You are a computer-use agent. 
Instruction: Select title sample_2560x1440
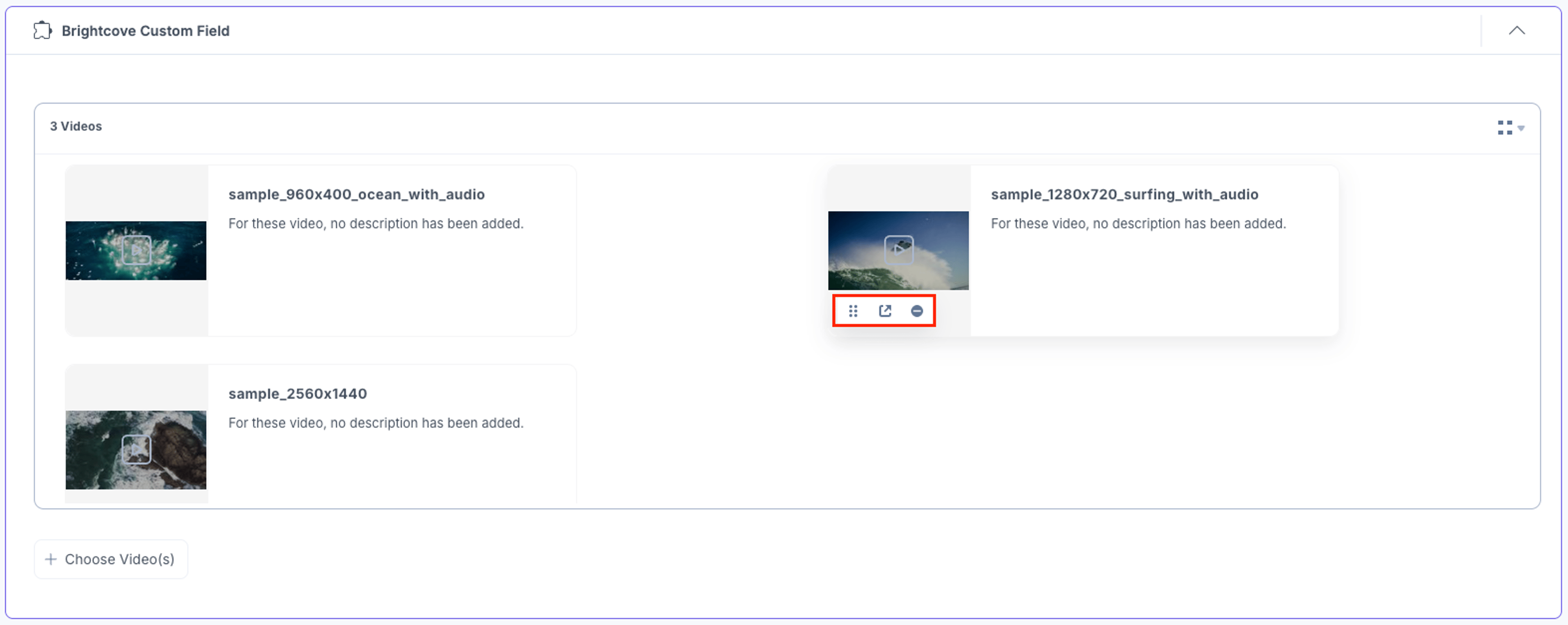(298, 393)
